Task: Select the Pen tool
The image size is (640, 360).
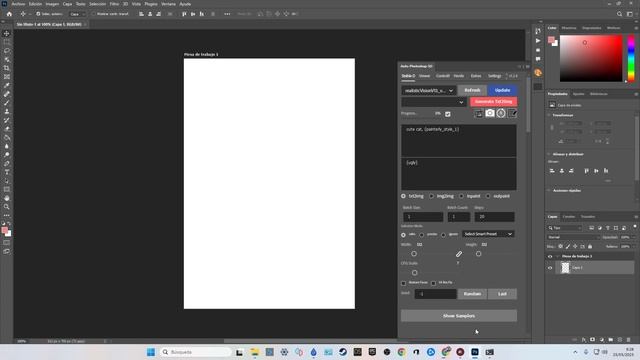Action: tap(7, 163)
